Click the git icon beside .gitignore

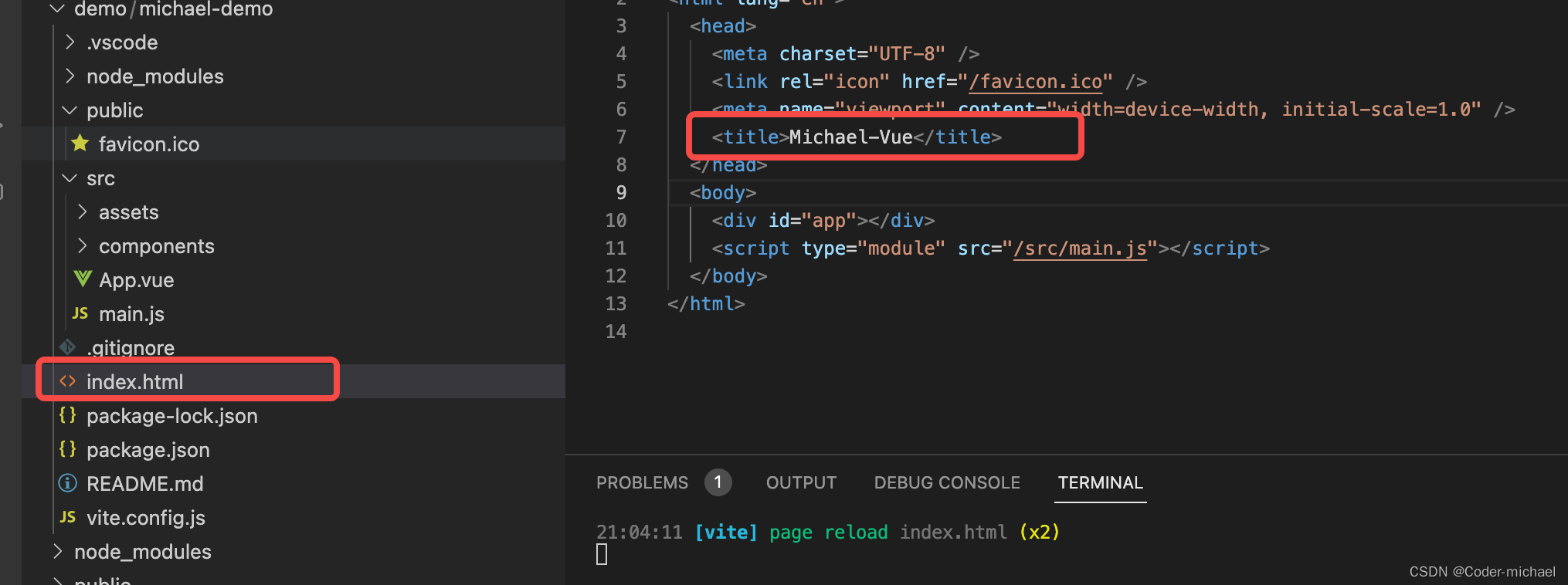68,347
